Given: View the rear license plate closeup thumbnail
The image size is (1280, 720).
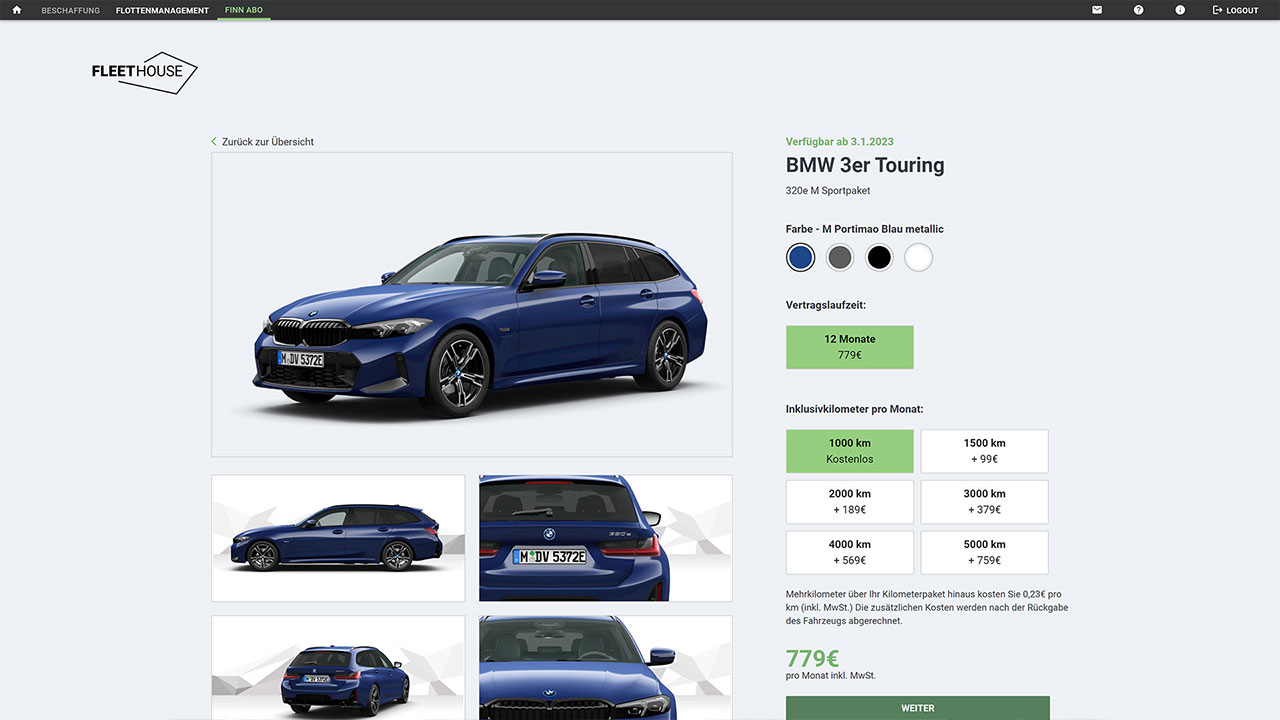Looking at the screenshot, I should (605, 538).
